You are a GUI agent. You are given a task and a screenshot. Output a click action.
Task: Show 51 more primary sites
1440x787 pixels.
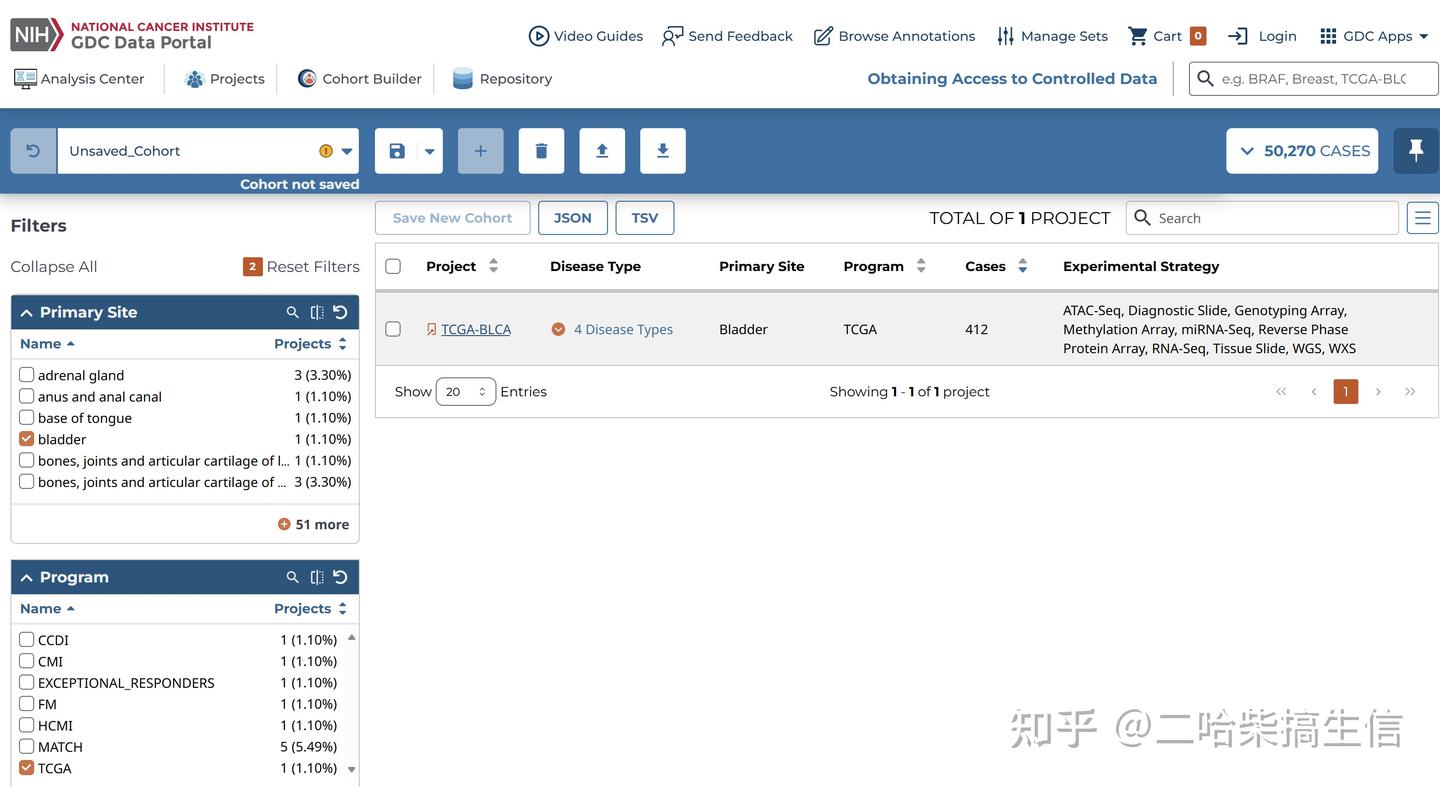tap(314, 524)
